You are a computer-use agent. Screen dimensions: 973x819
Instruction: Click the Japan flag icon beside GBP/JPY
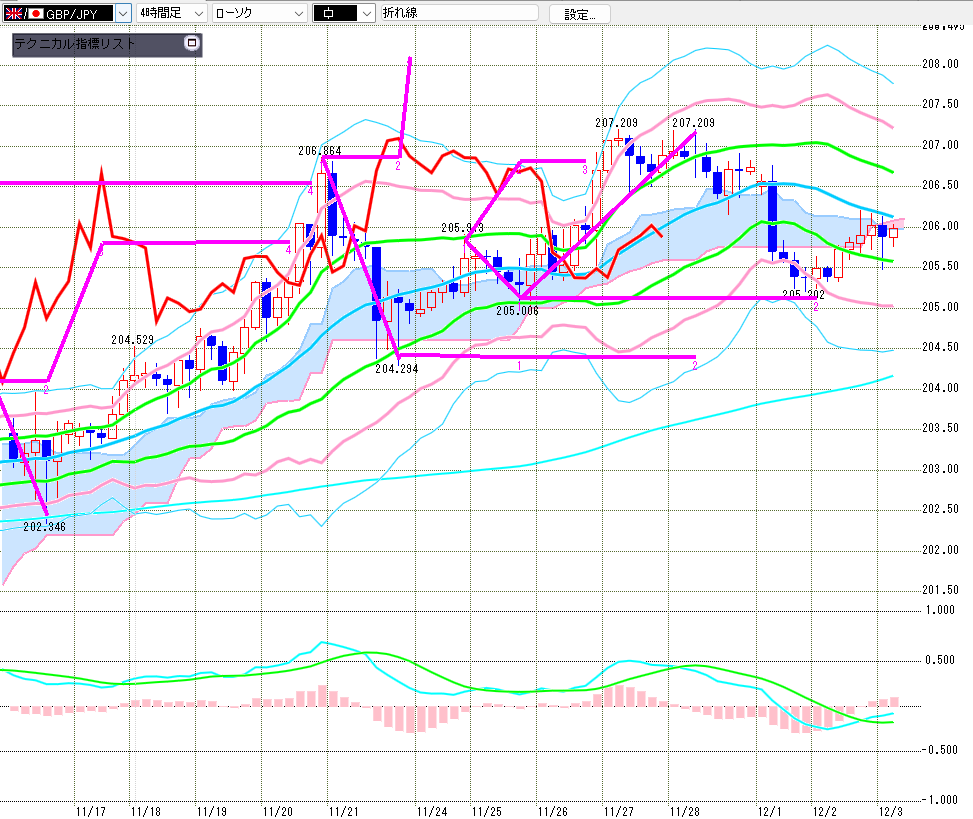(37, 13)
